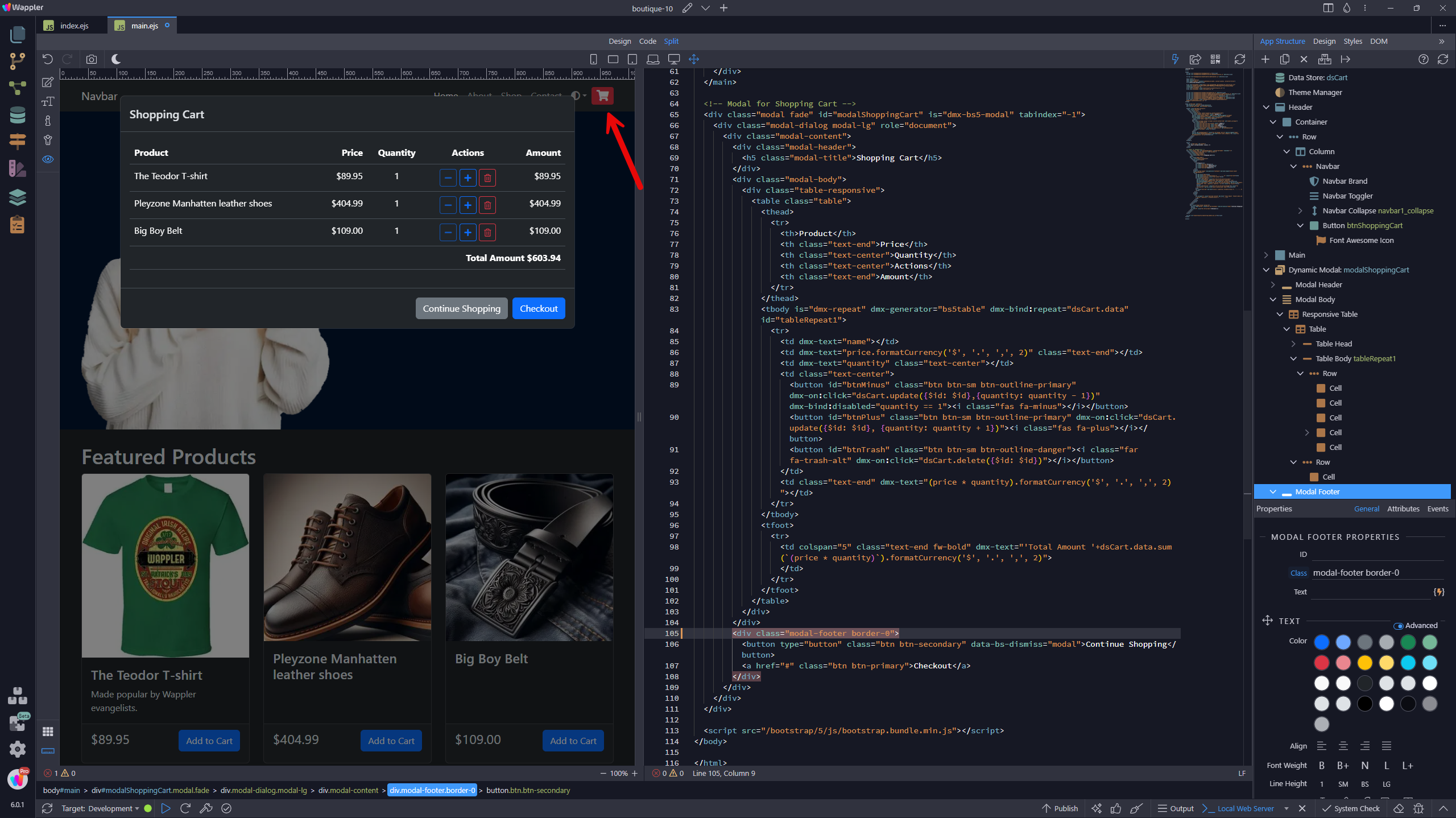Remove The Teodor T-shirt with trash button
The image size is (1456, 818).
click(x=487, y=178)
